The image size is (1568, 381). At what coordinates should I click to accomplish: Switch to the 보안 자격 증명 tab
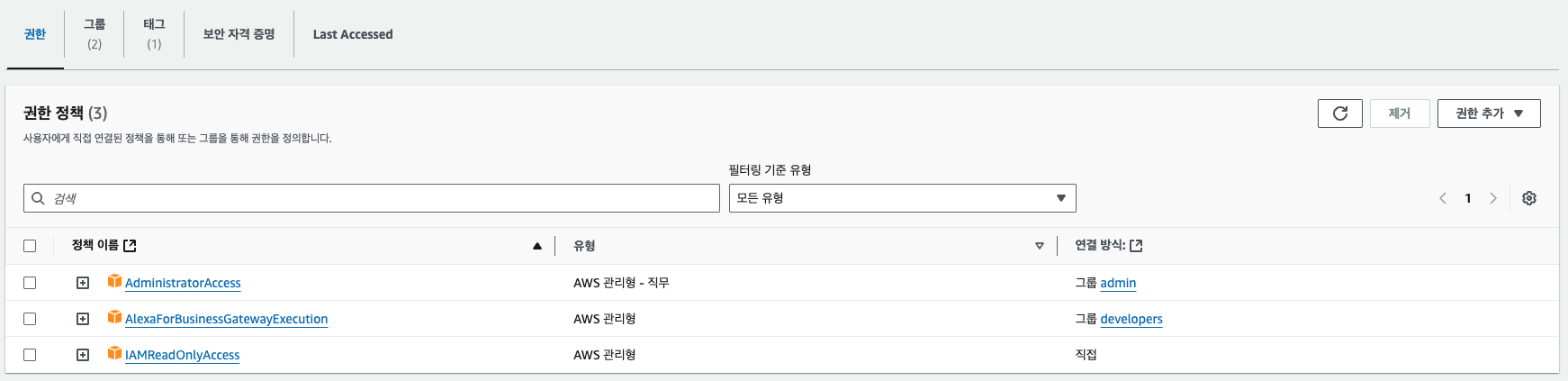(x=239, y=34)
